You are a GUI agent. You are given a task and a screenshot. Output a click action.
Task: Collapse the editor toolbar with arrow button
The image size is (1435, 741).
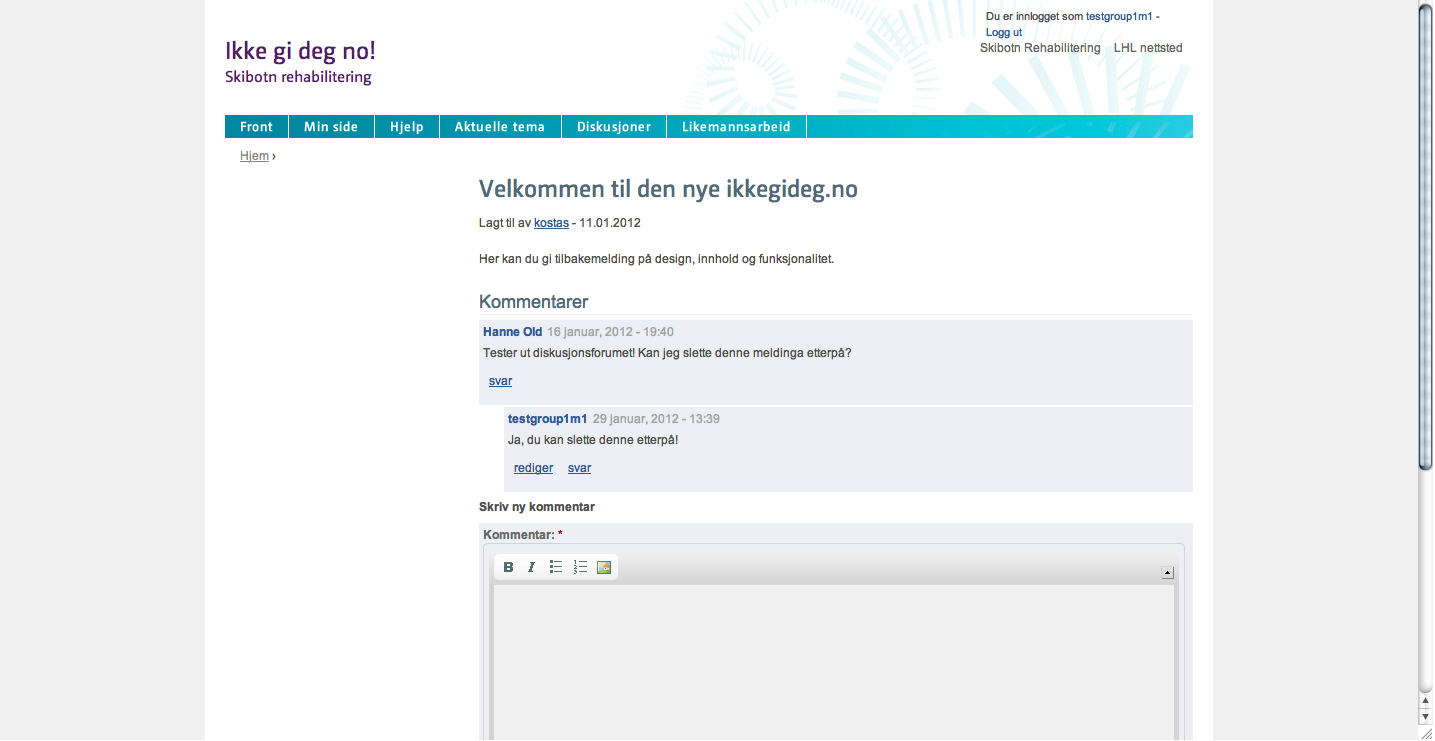point(1167,573)
